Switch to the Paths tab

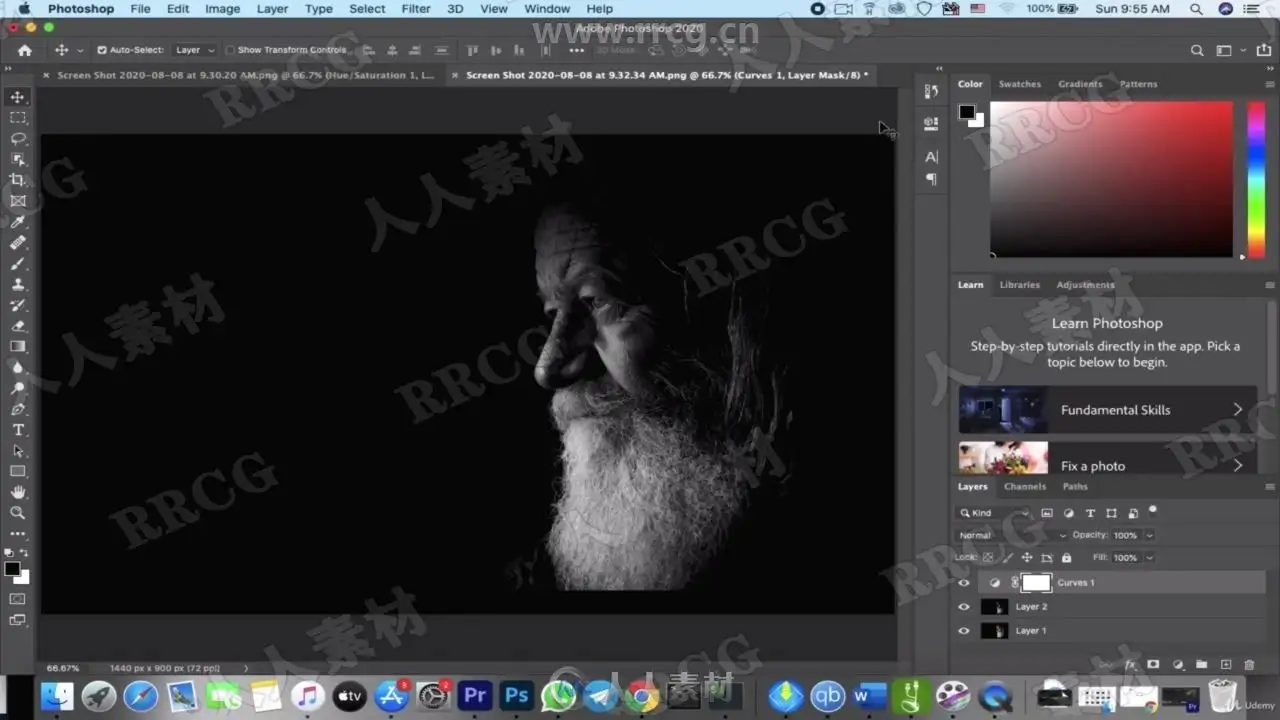pos(1075,487)
